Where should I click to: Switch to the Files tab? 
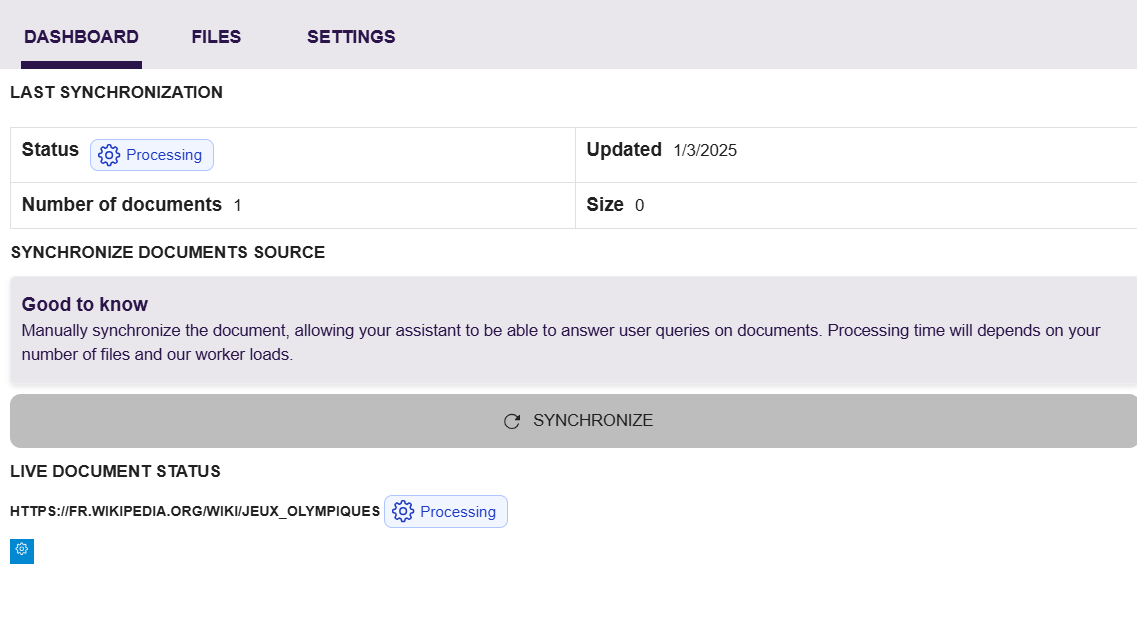[x=216, y=36]
